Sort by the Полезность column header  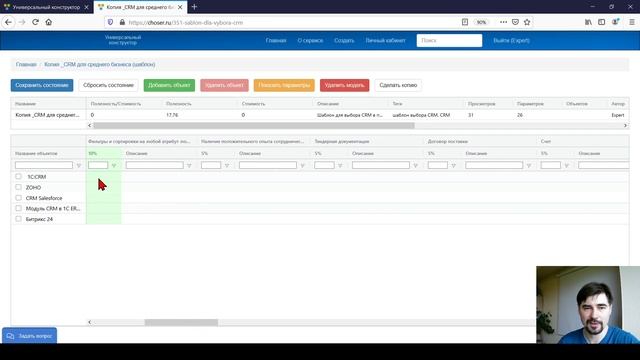pos(179,104)
